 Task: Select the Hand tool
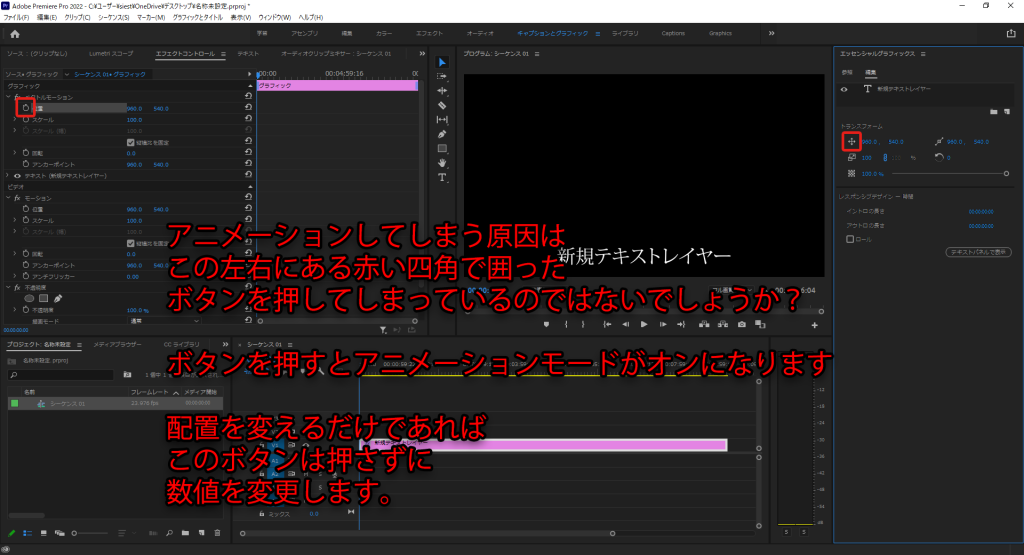[x=442, y=162]
